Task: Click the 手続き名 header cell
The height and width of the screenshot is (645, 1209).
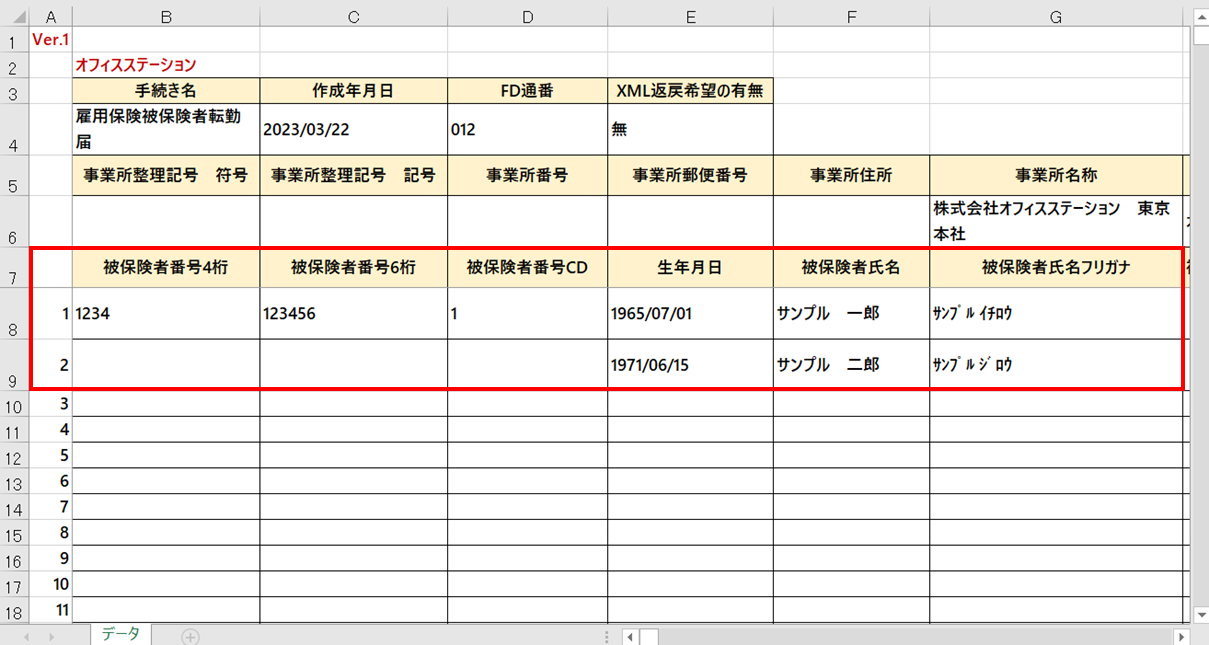Action: pos(166,91)
